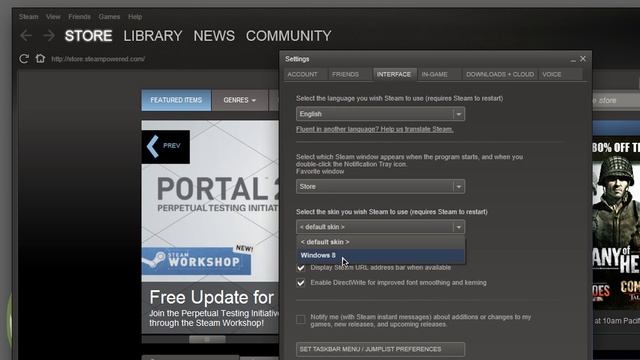
Task: Choose the < default skin > option
Action: 380,242
